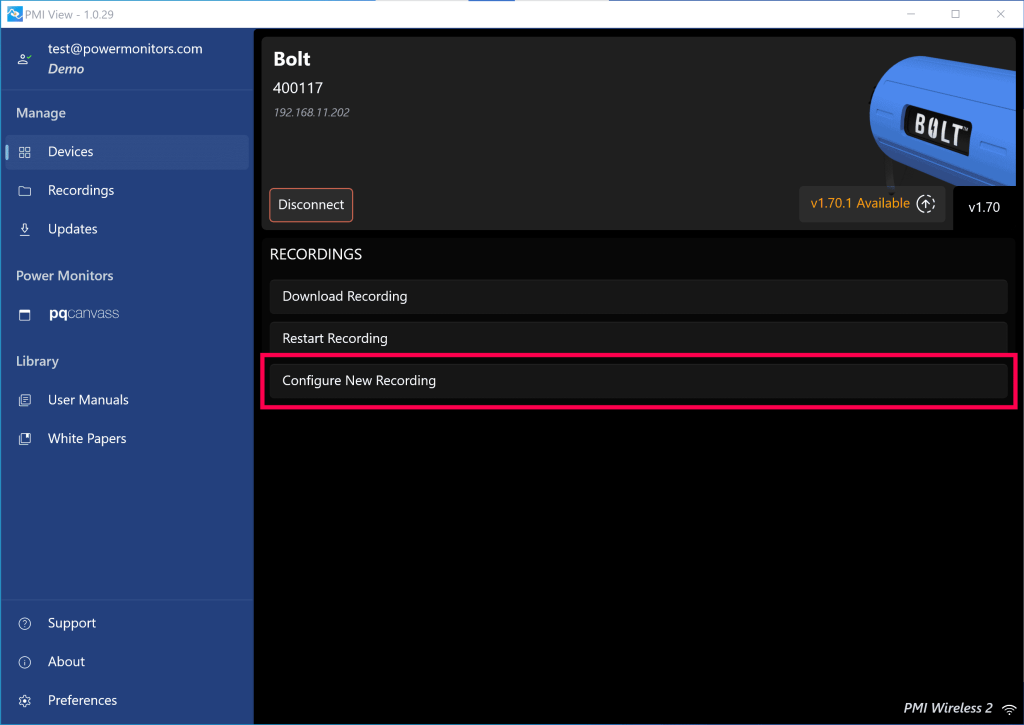Choose Restart Recording
The width and height of the screenshot is (1024, 725).
(x=638, y=338)
